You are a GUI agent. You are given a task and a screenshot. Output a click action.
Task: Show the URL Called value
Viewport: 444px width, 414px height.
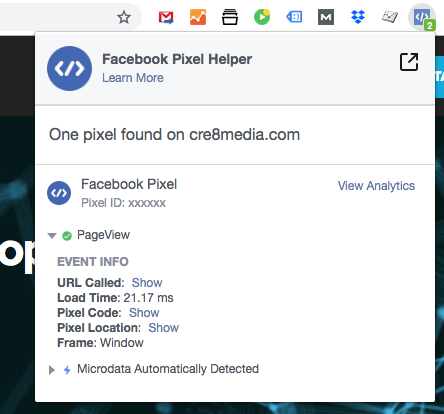[147, 283]
